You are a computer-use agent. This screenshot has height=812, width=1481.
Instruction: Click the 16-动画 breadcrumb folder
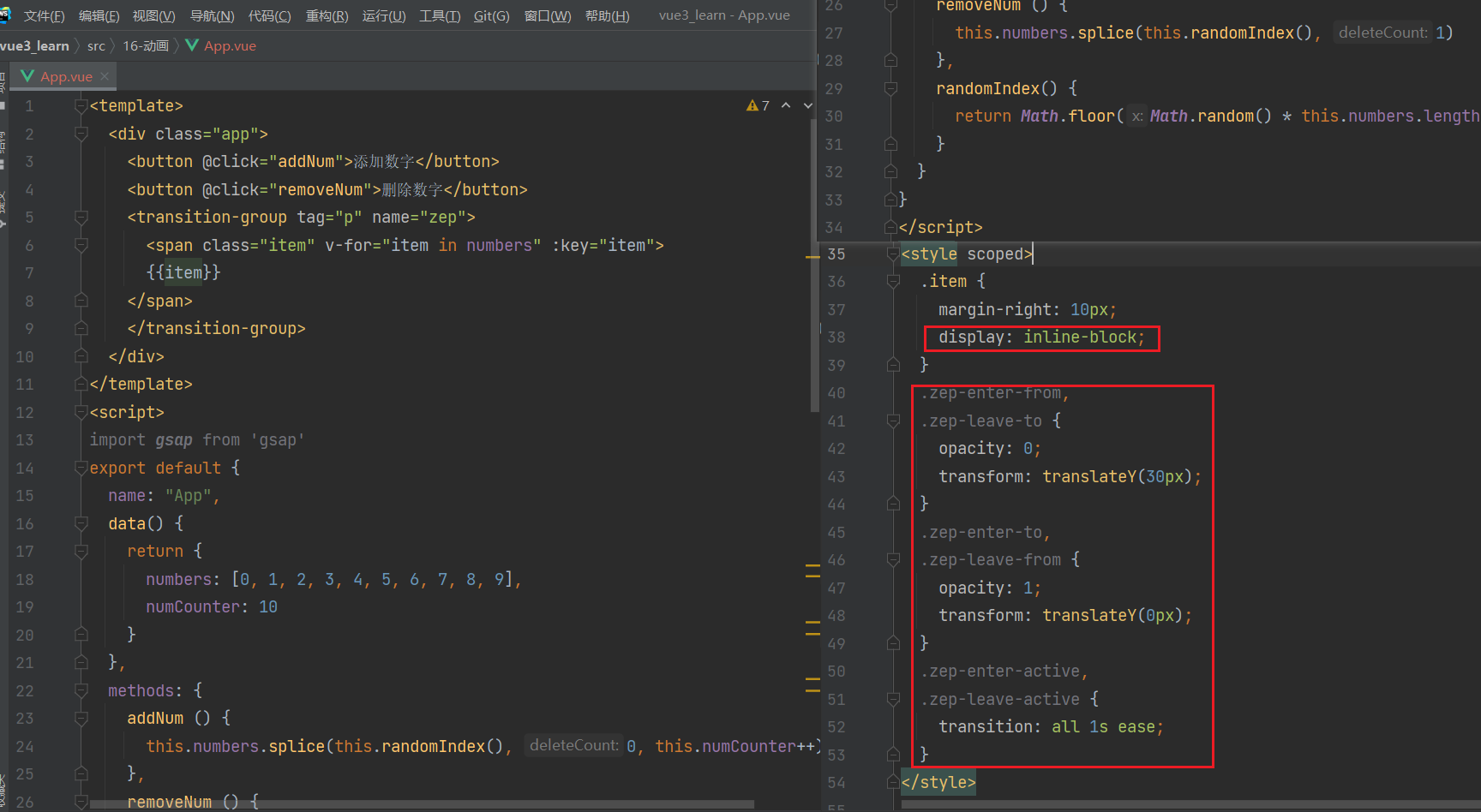pos(146,45)
